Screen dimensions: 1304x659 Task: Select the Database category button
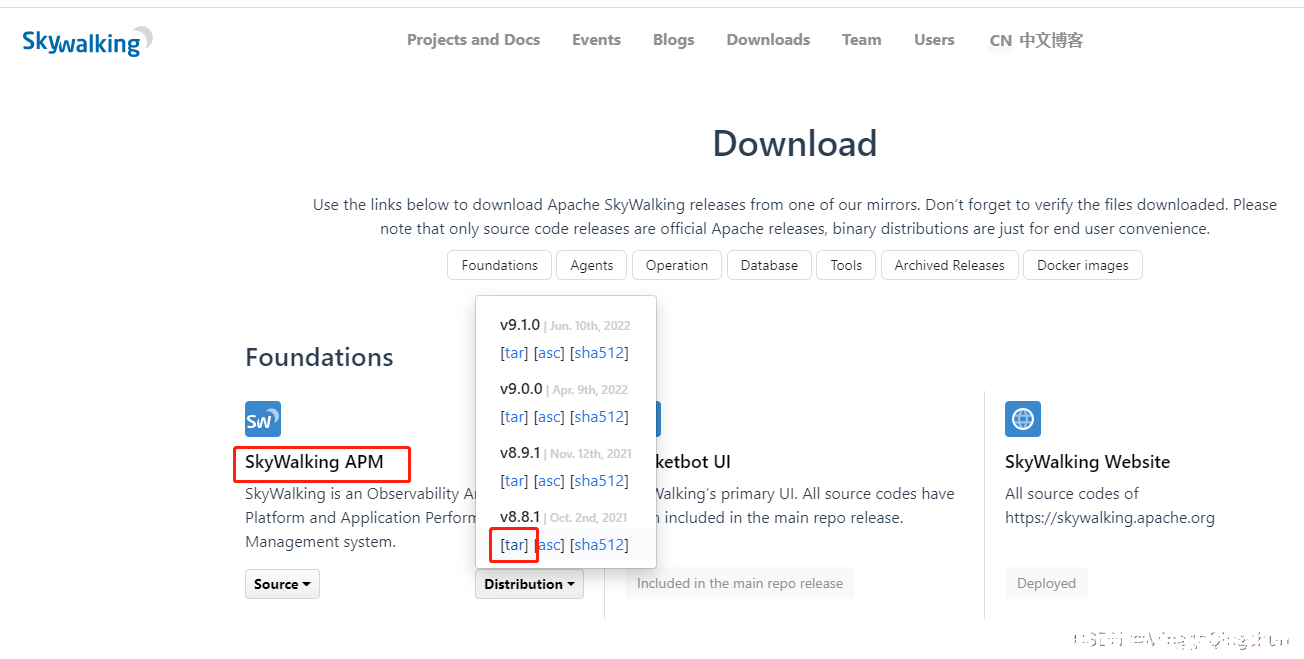[x=769, y=265]
